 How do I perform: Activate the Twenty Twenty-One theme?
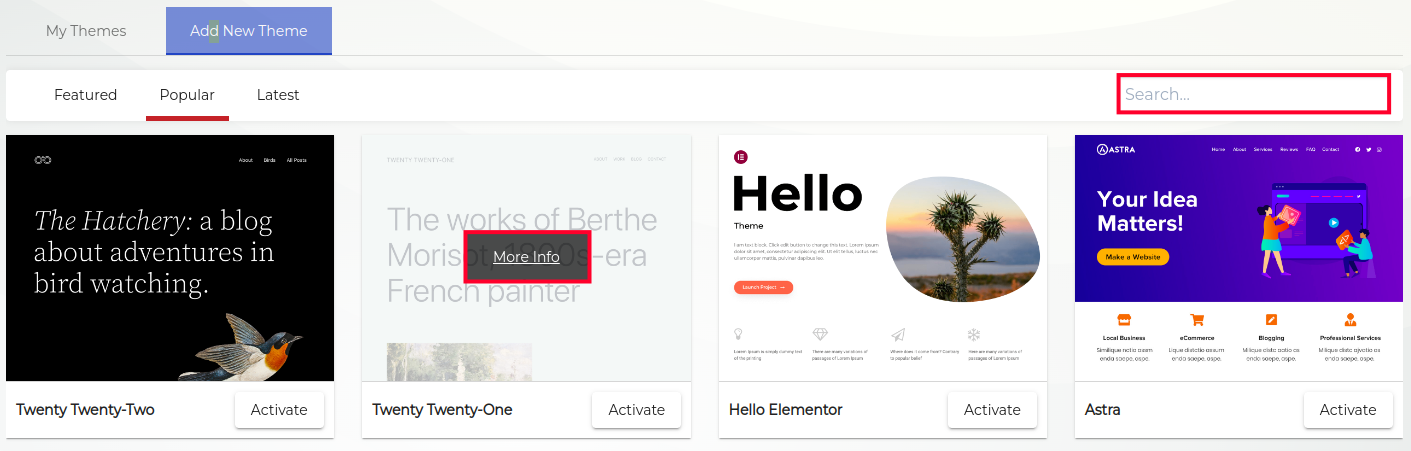click(x=636, y=409)
